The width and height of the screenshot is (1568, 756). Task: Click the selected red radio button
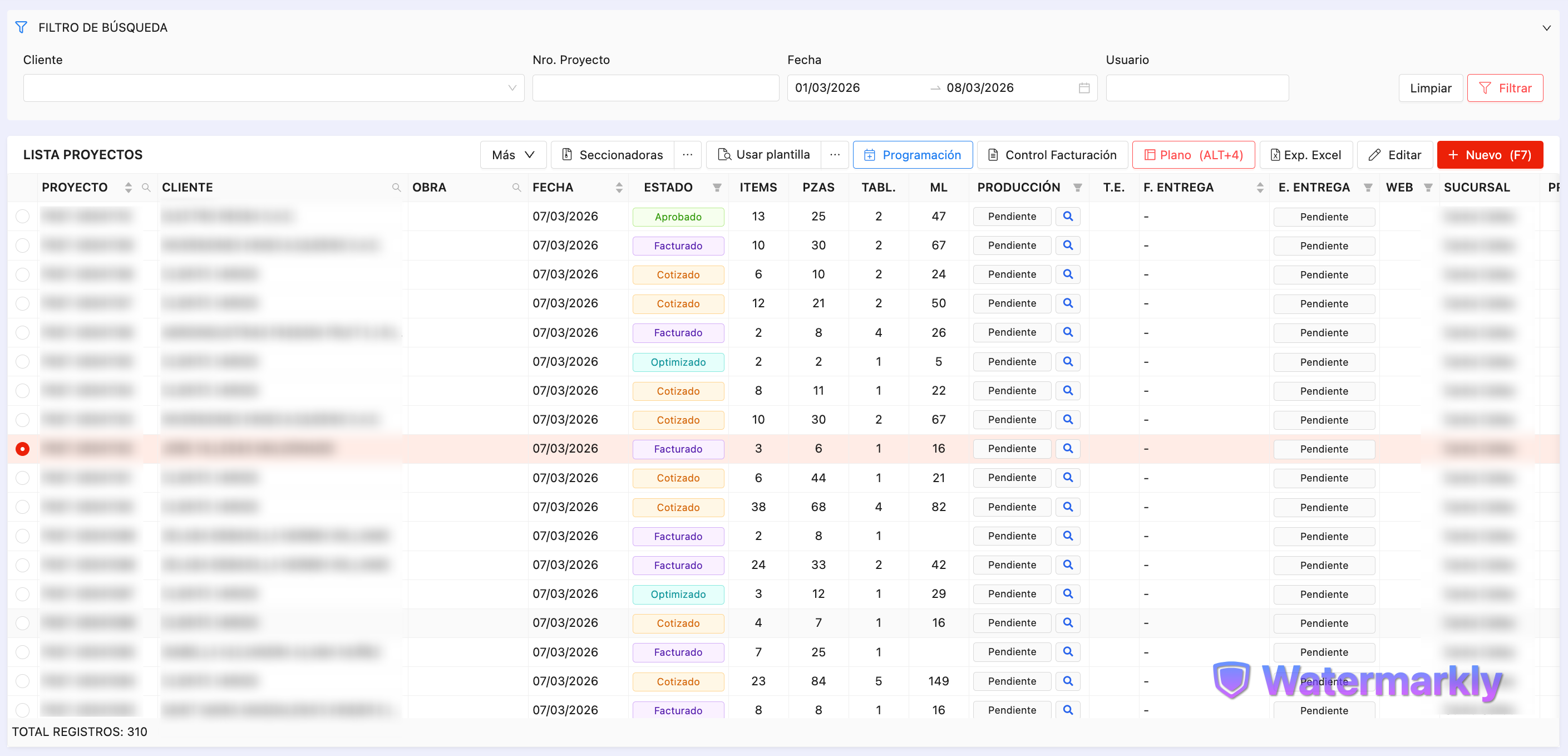[22, 449]
